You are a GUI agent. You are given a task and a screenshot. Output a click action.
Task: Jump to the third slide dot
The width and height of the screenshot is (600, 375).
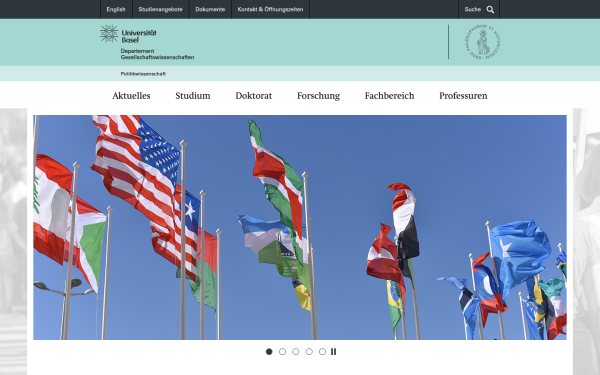tap(296, 352)
